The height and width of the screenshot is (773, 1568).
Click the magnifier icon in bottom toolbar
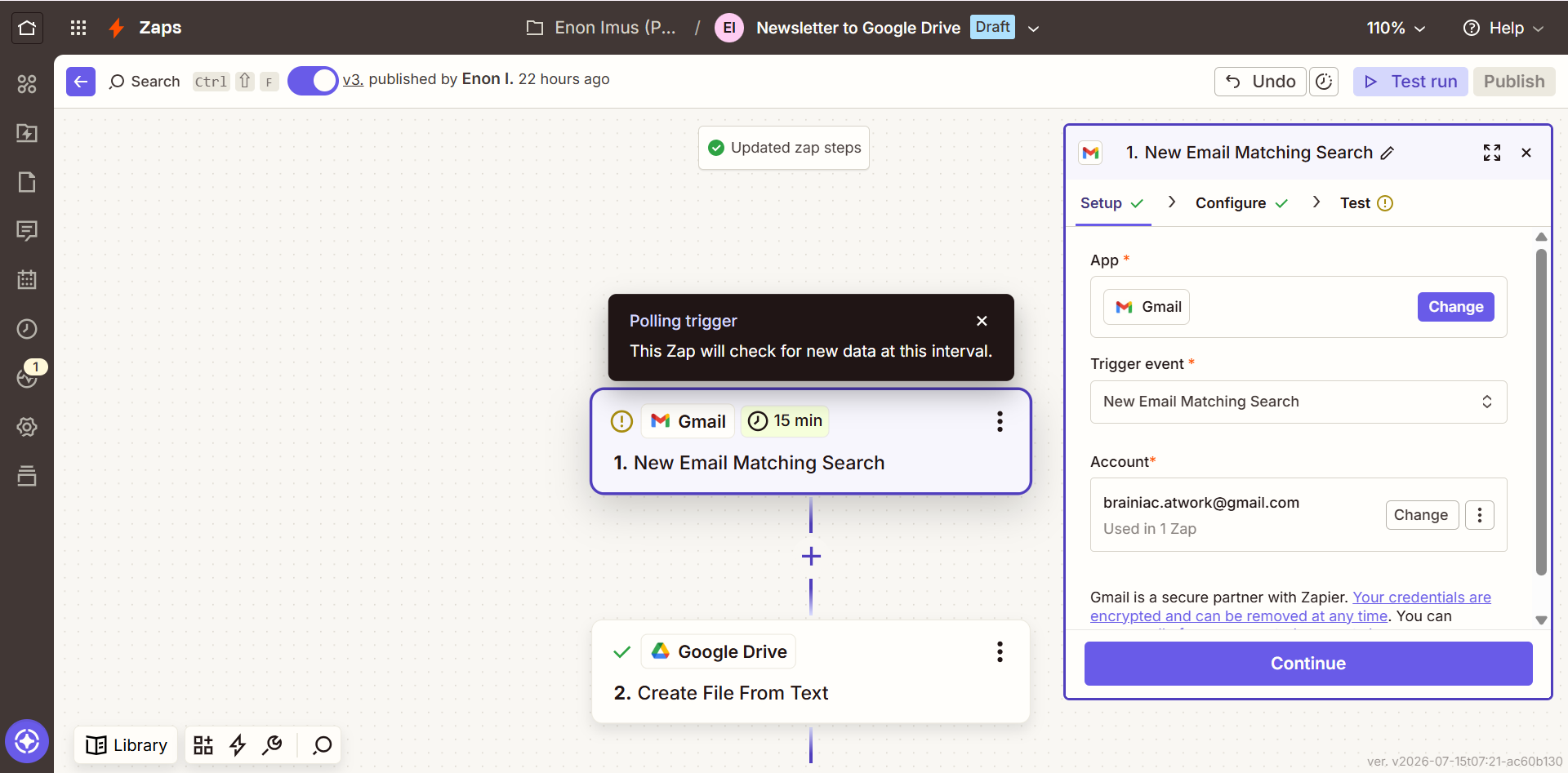click(323, 745)
